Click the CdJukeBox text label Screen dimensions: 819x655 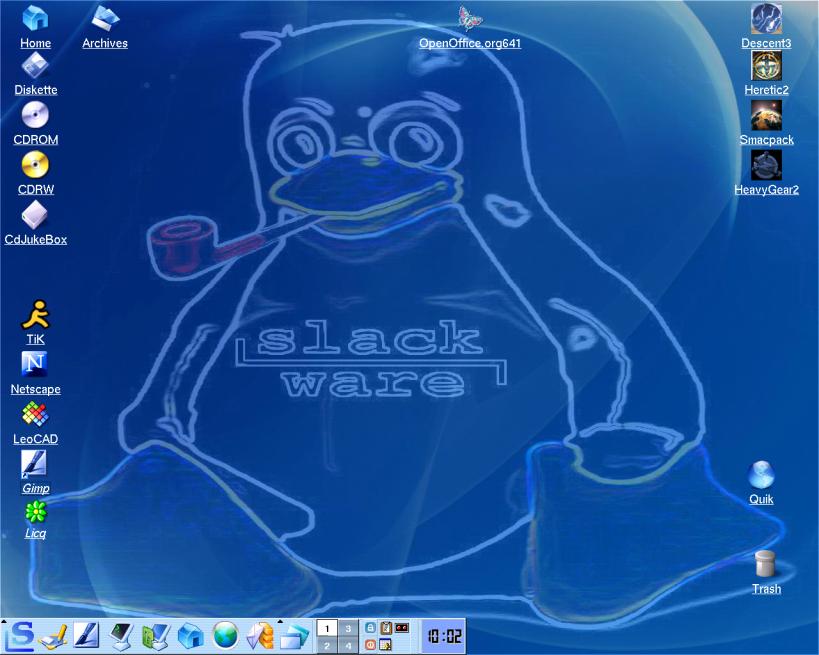tap(36, 240)
